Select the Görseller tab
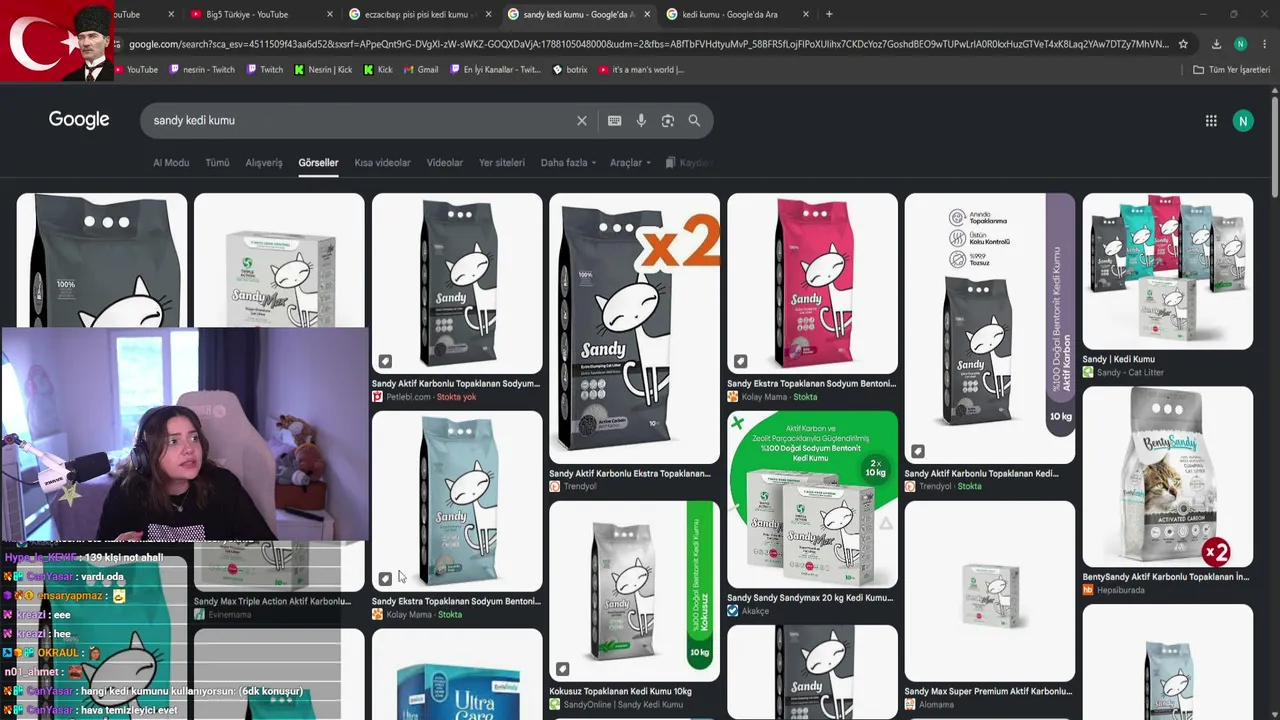 coord(318,163)
